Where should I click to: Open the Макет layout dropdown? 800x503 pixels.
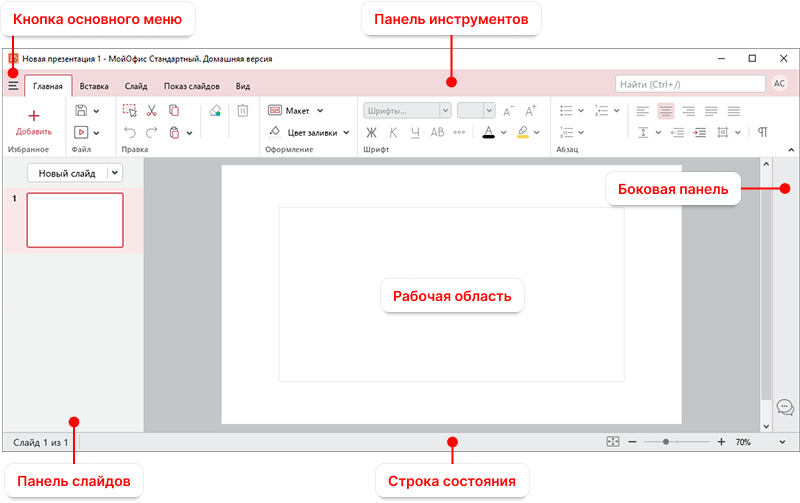pos(297,111)
